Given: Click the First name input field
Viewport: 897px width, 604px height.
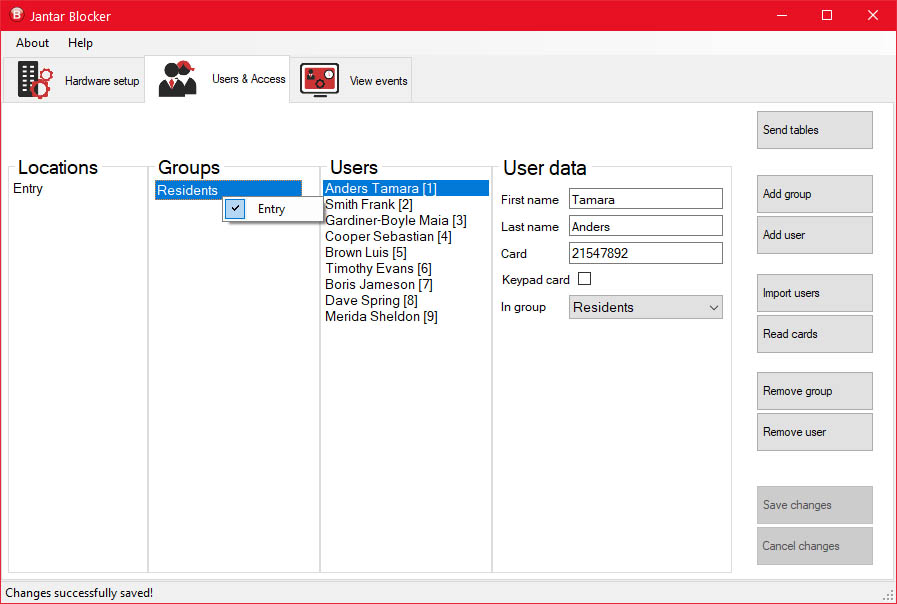Looking at the screenshot, I should pos(645,199).
